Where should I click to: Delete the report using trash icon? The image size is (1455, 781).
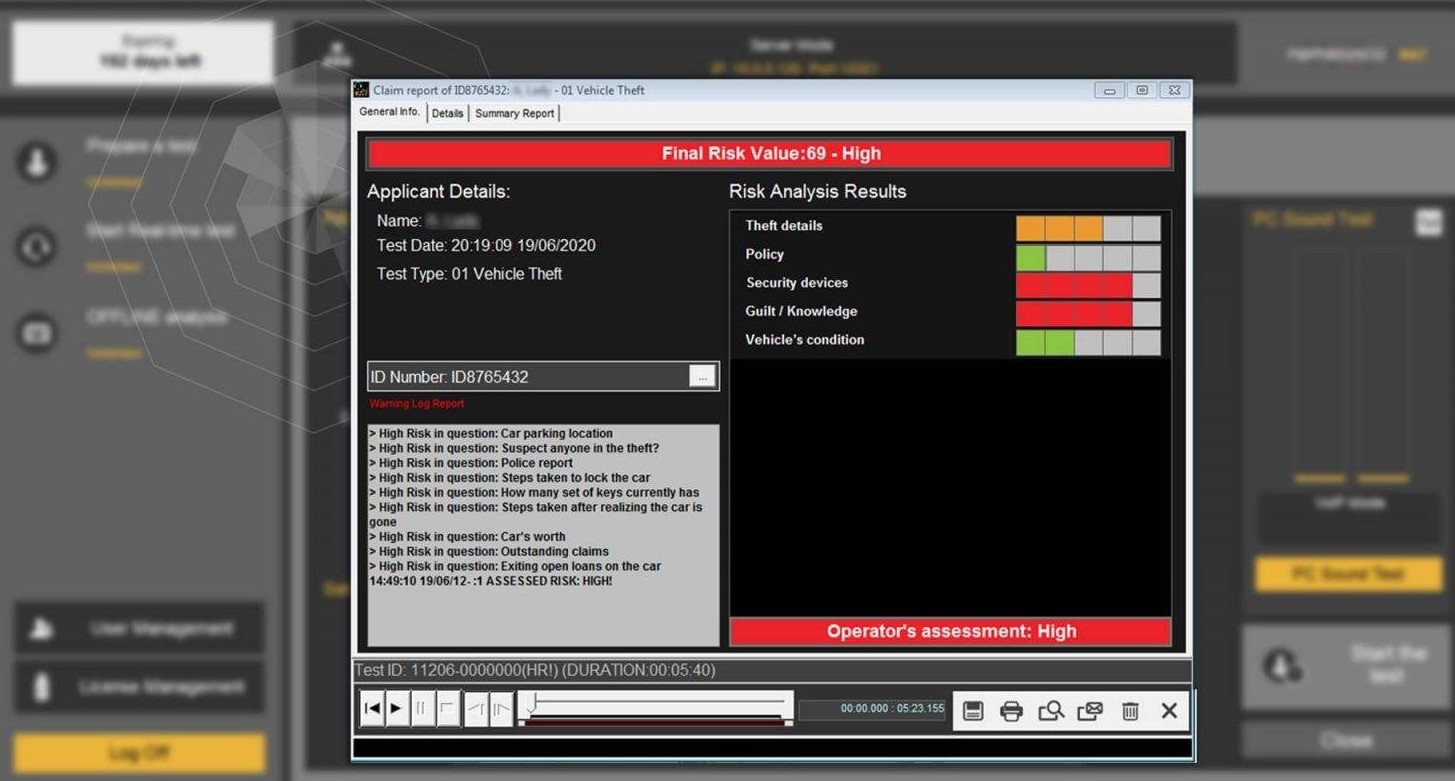coord(1130,711)
